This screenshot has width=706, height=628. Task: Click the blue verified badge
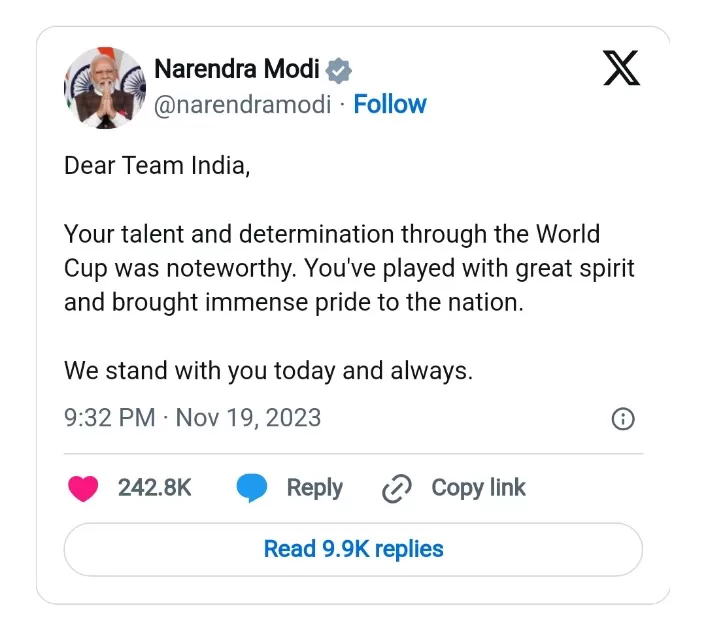[x=339, y=71]
